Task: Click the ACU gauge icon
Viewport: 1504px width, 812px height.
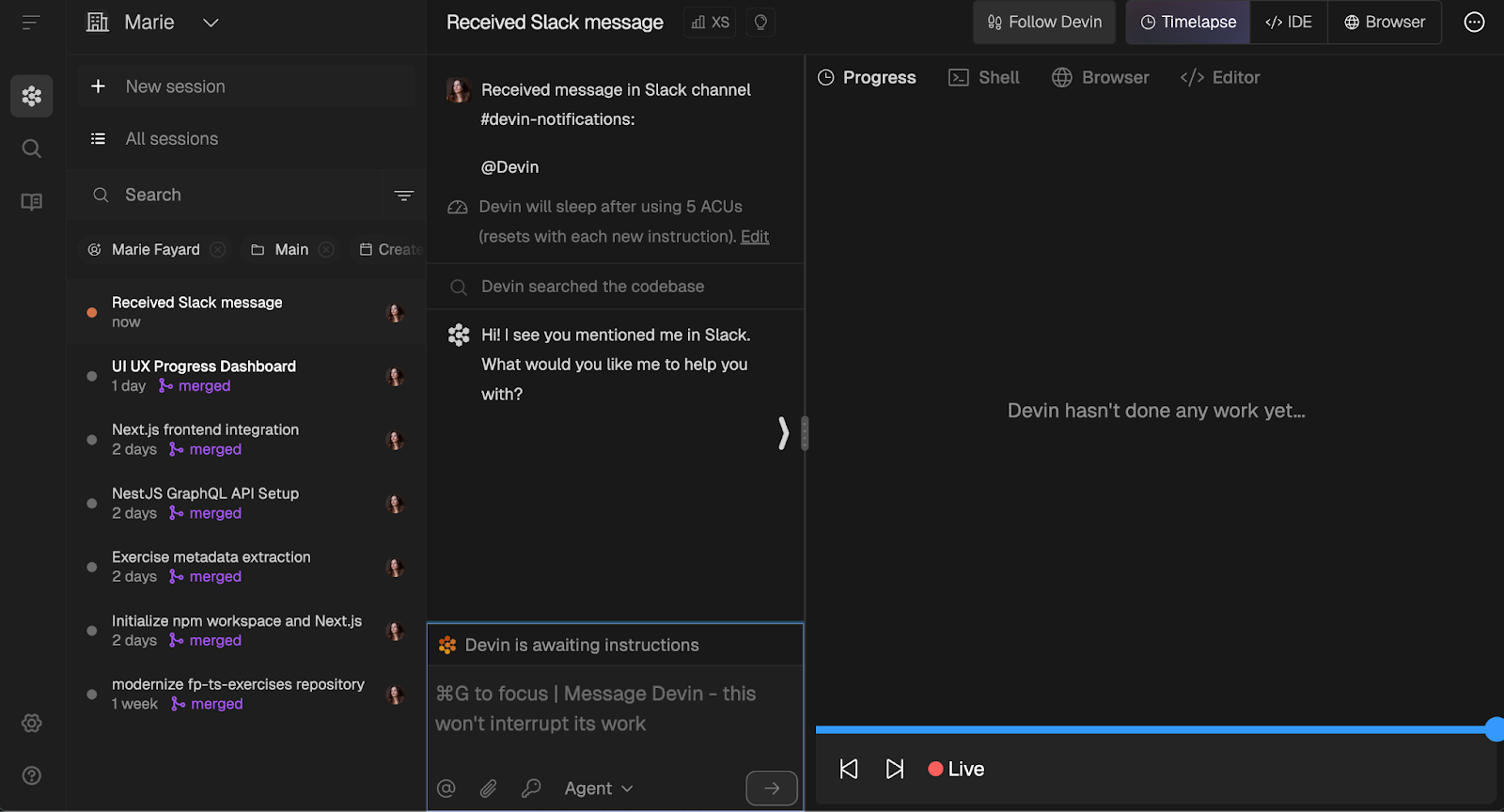Action: click(x=458, y=207)
